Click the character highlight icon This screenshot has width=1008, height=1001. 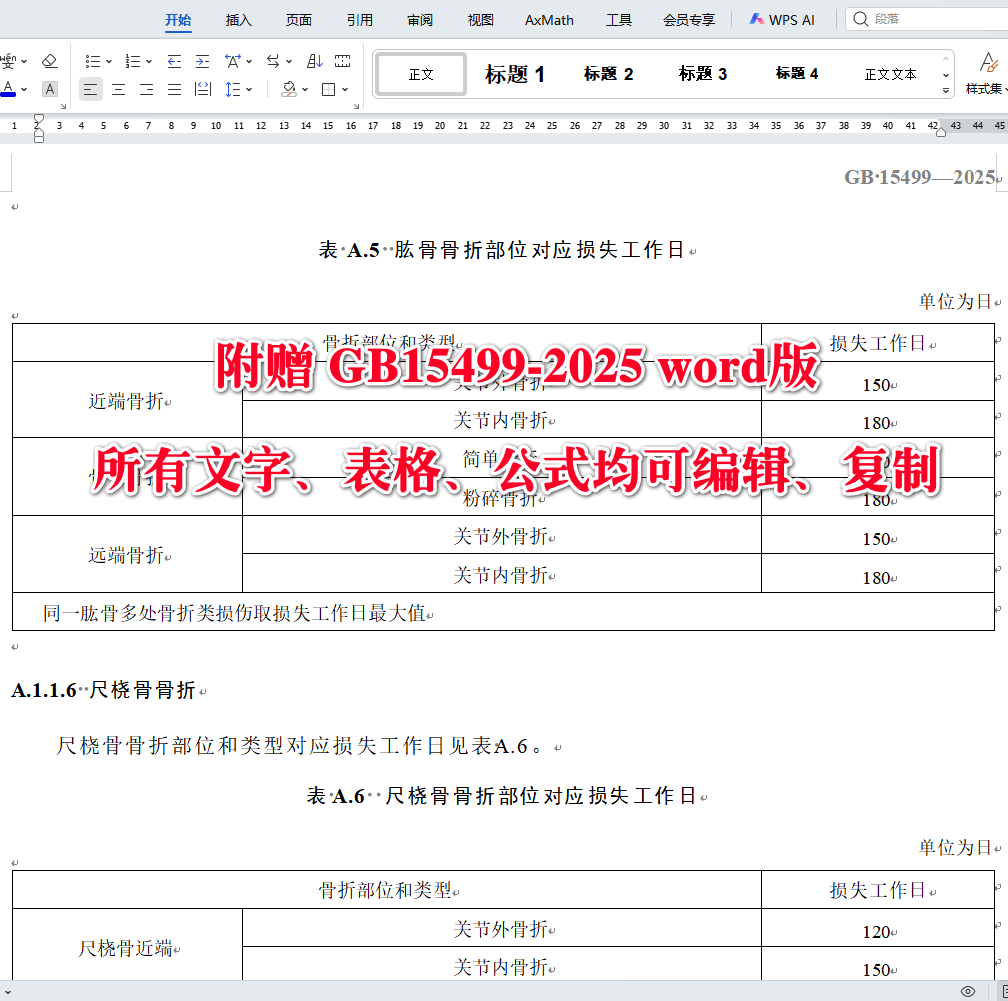click(x=48, y=89)
